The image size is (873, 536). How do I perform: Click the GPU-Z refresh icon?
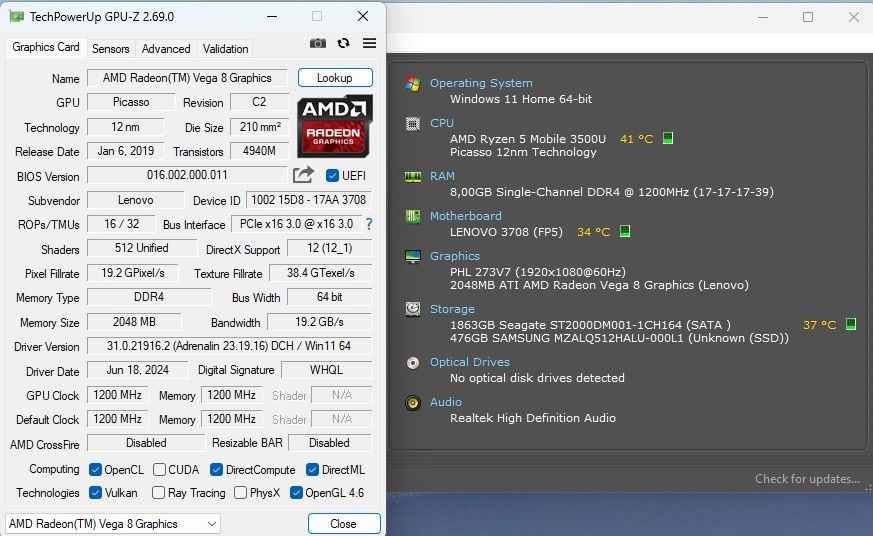click(x=344, y=43)
